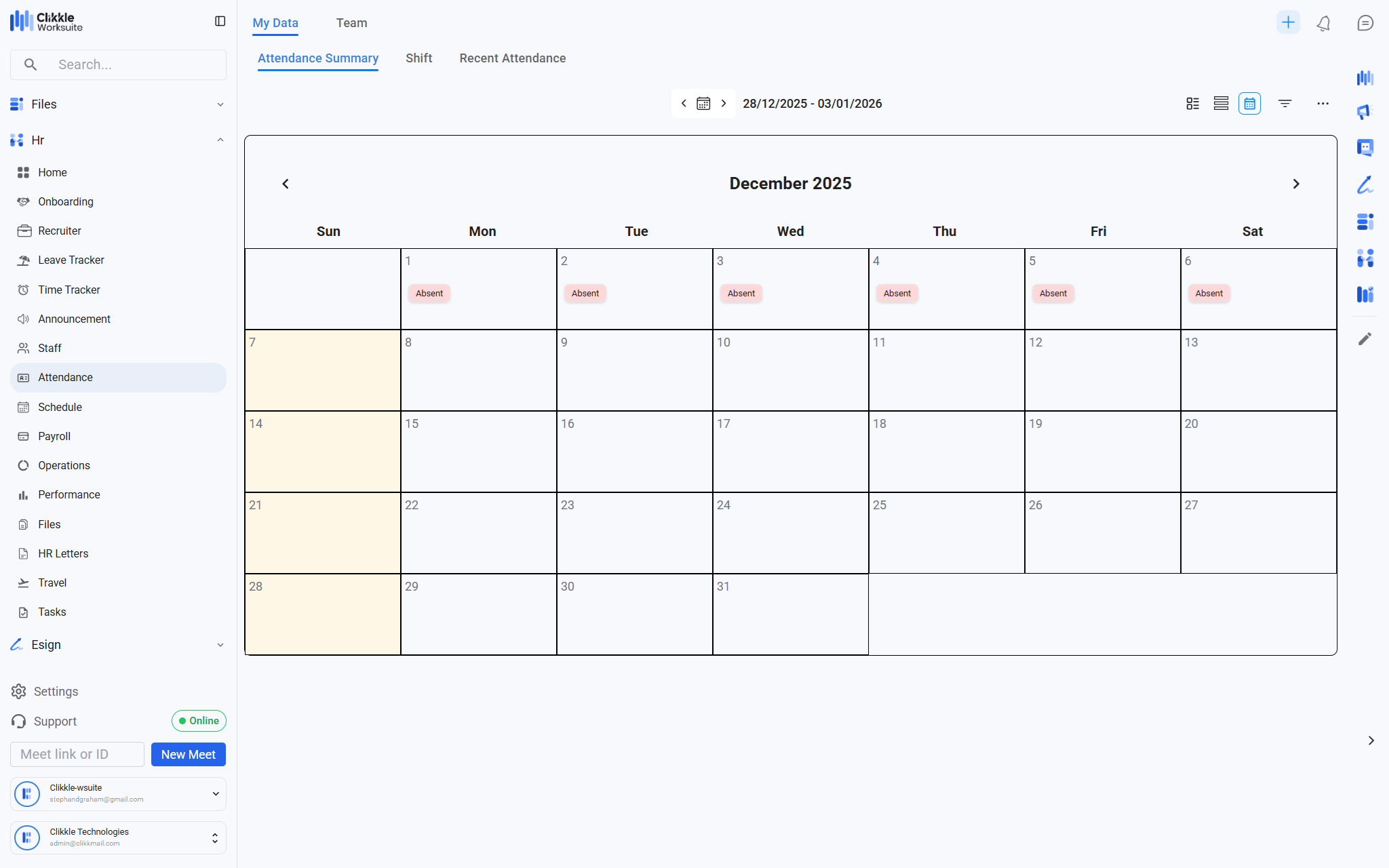Switch to the Team tab
The width and height of the screenshot is (1389, 868).
[351, 23]
